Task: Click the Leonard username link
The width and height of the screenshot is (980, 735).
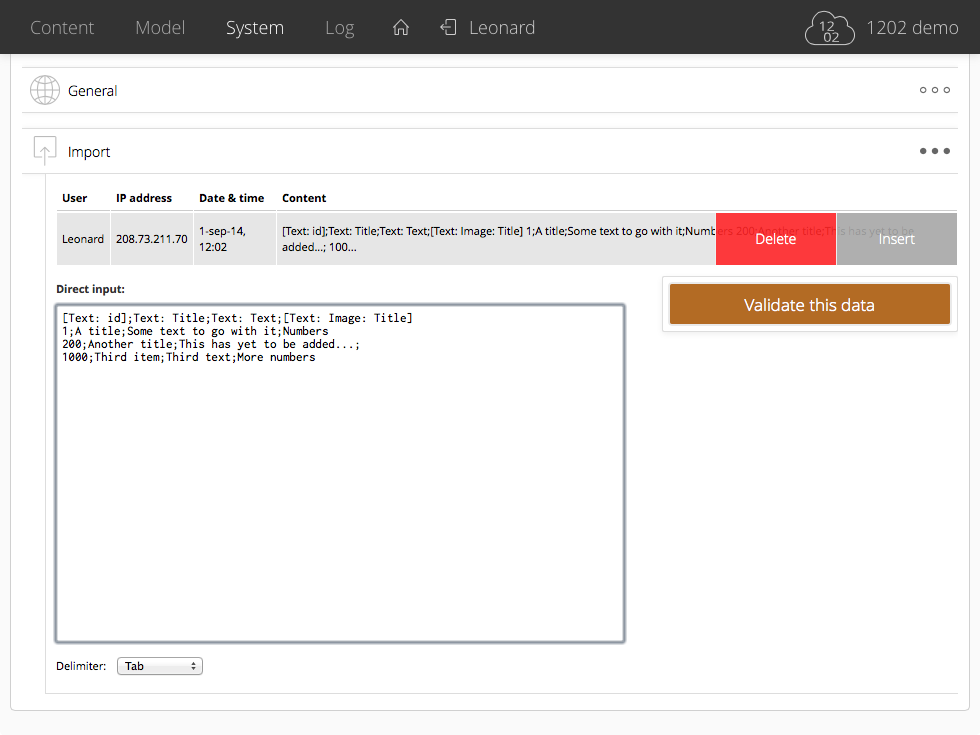Action: click(x=502, y=28)
